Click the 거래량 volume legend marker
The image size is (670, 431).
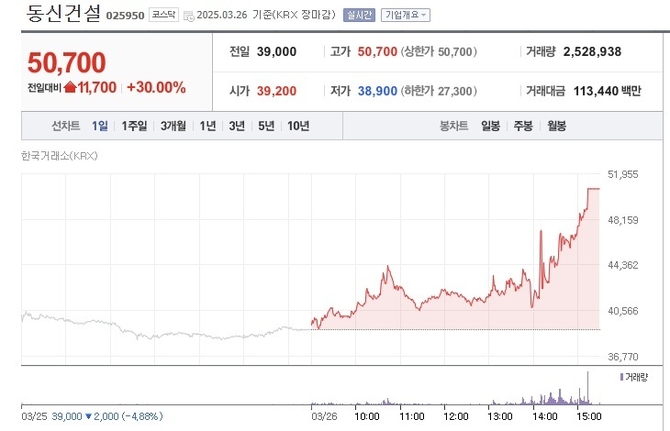[x=621, y=377]
